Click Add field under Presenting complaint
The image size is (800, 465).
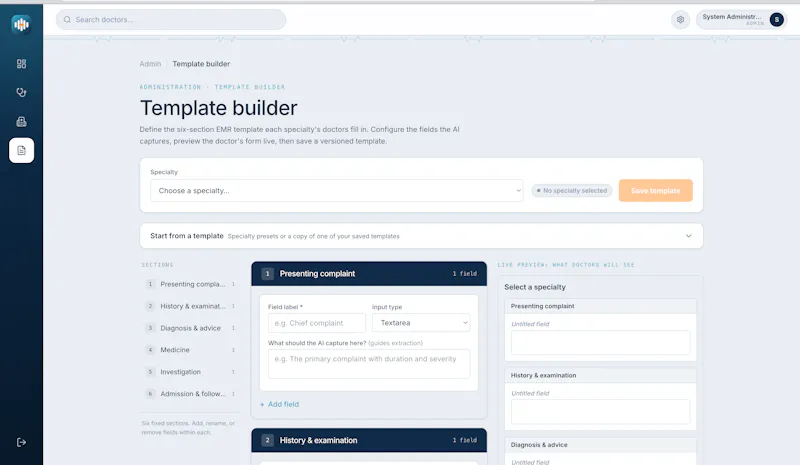point(280,404)
